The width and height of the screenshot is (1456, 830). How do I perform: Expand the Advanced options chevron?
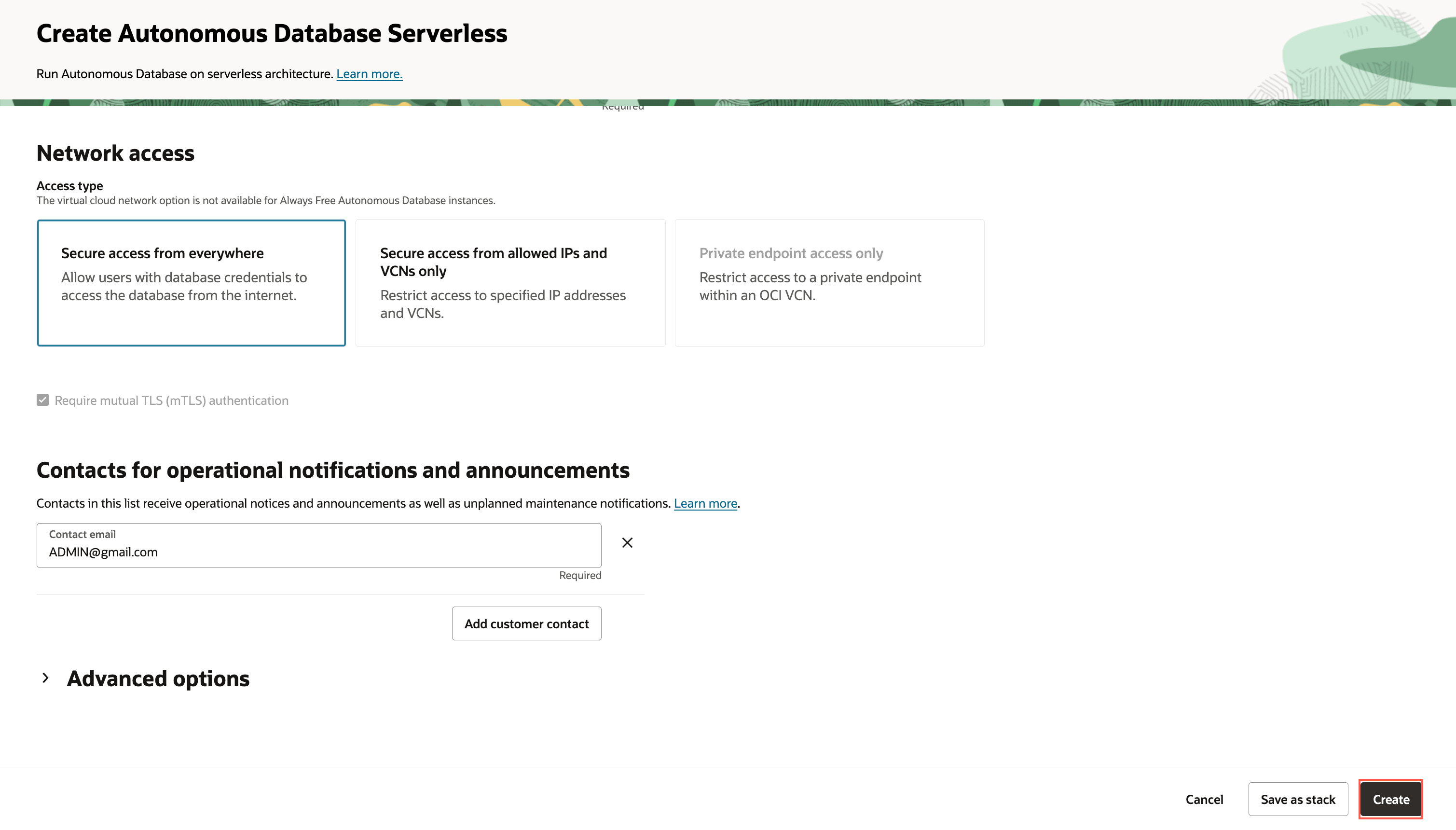point(45,678)
